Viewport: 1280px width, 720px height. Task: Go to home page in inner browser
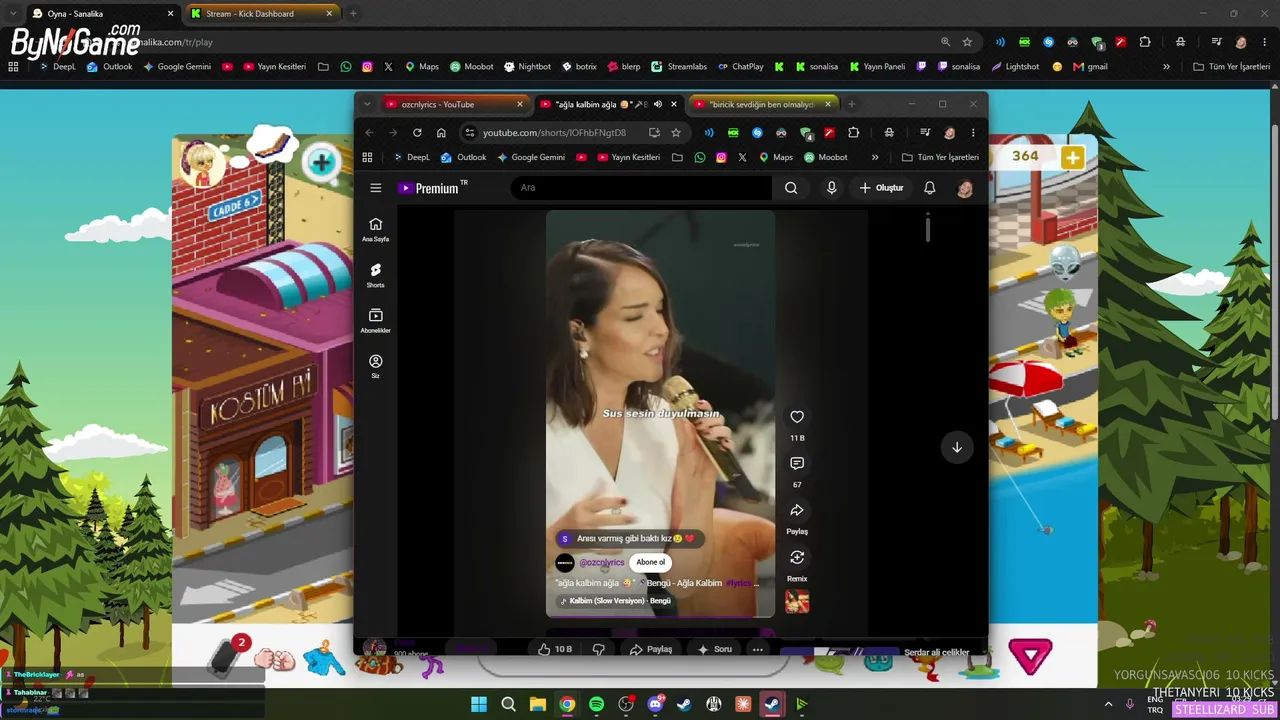coord(441,132)
